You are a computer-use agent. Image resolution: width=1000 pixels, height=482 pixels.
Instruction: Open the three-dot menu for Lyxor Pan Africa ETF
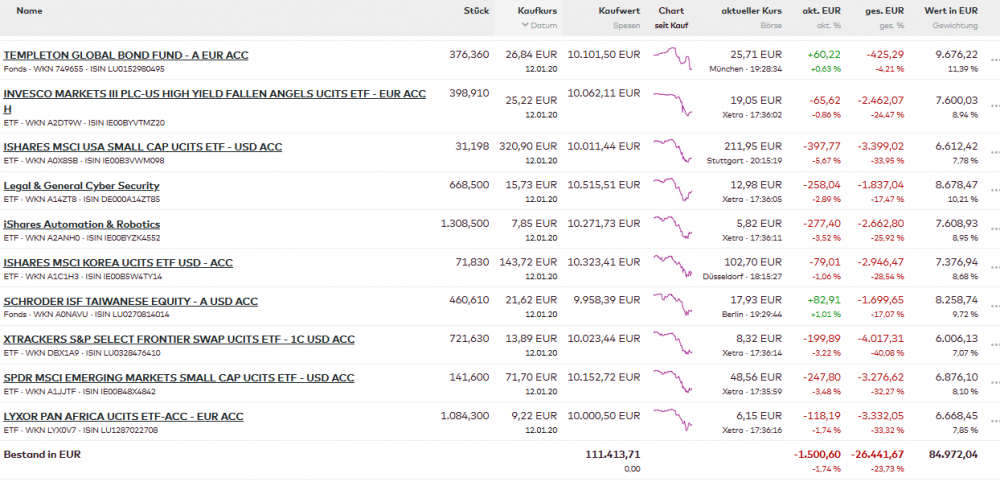pyautogui.click(x=994, y=422)
